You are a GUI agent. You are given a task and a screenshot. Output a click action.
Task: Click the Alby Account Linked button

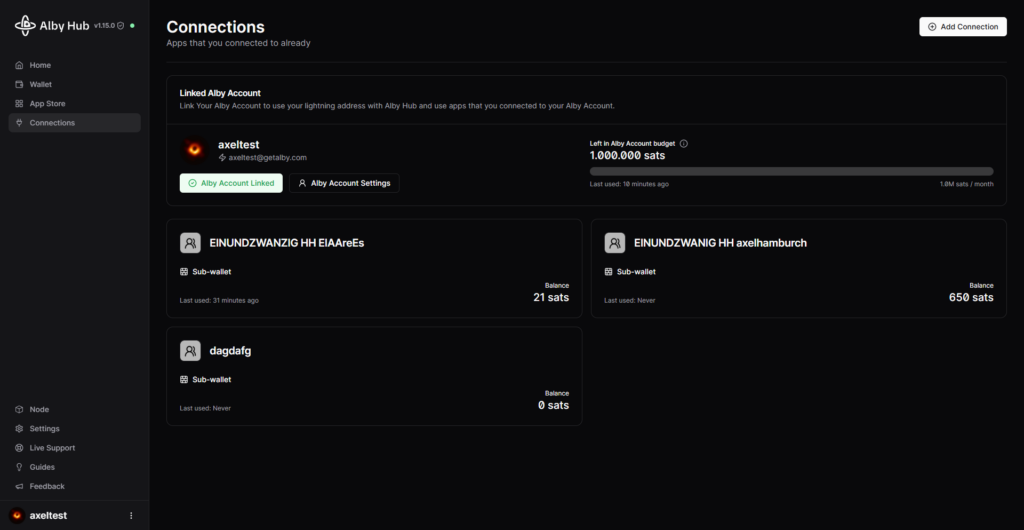point(231,183)
